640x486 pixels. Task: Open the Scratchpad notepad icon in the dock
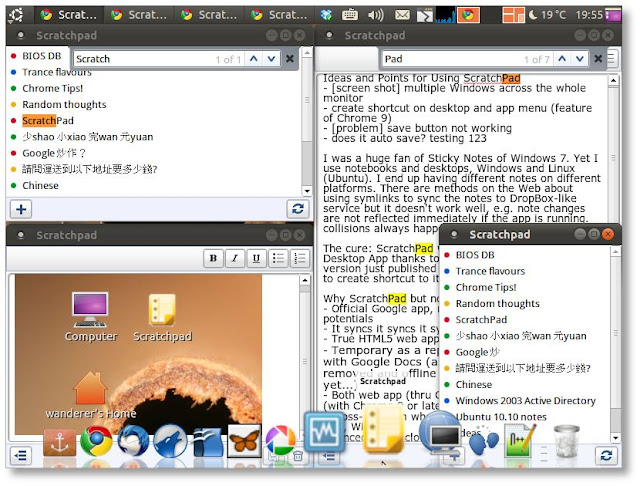[x=382, y=430]
